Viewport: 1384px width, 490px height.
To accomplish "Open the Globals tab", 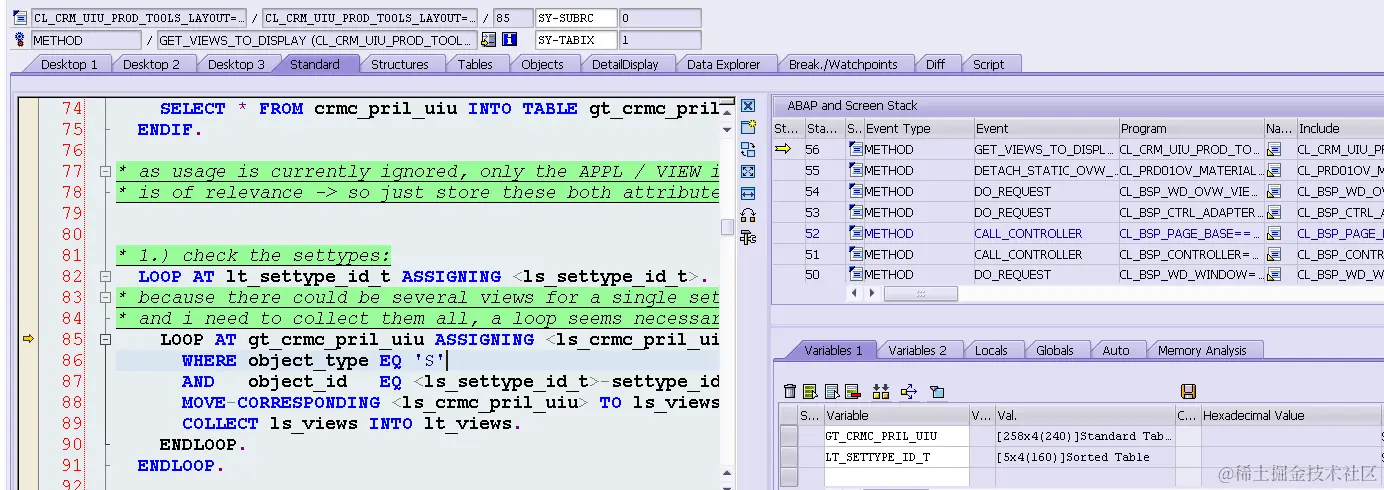I will point(1055,350).
